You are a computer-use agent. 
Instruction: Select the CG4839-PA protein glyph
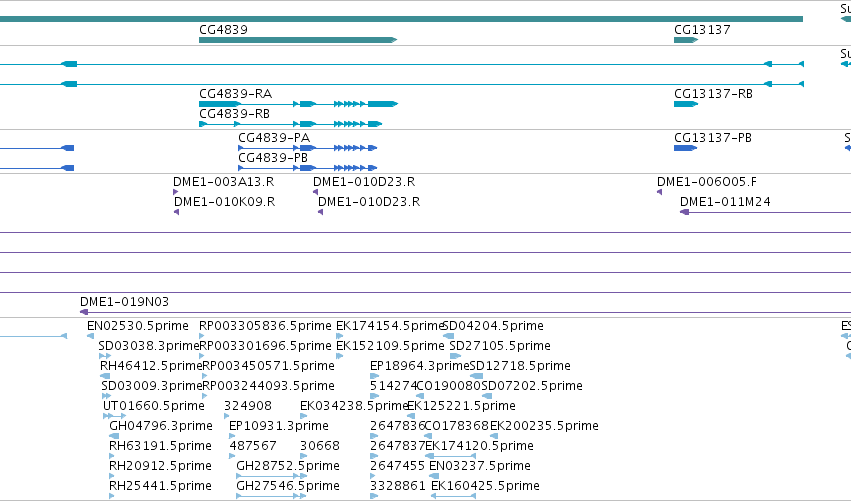pos(308,148)
